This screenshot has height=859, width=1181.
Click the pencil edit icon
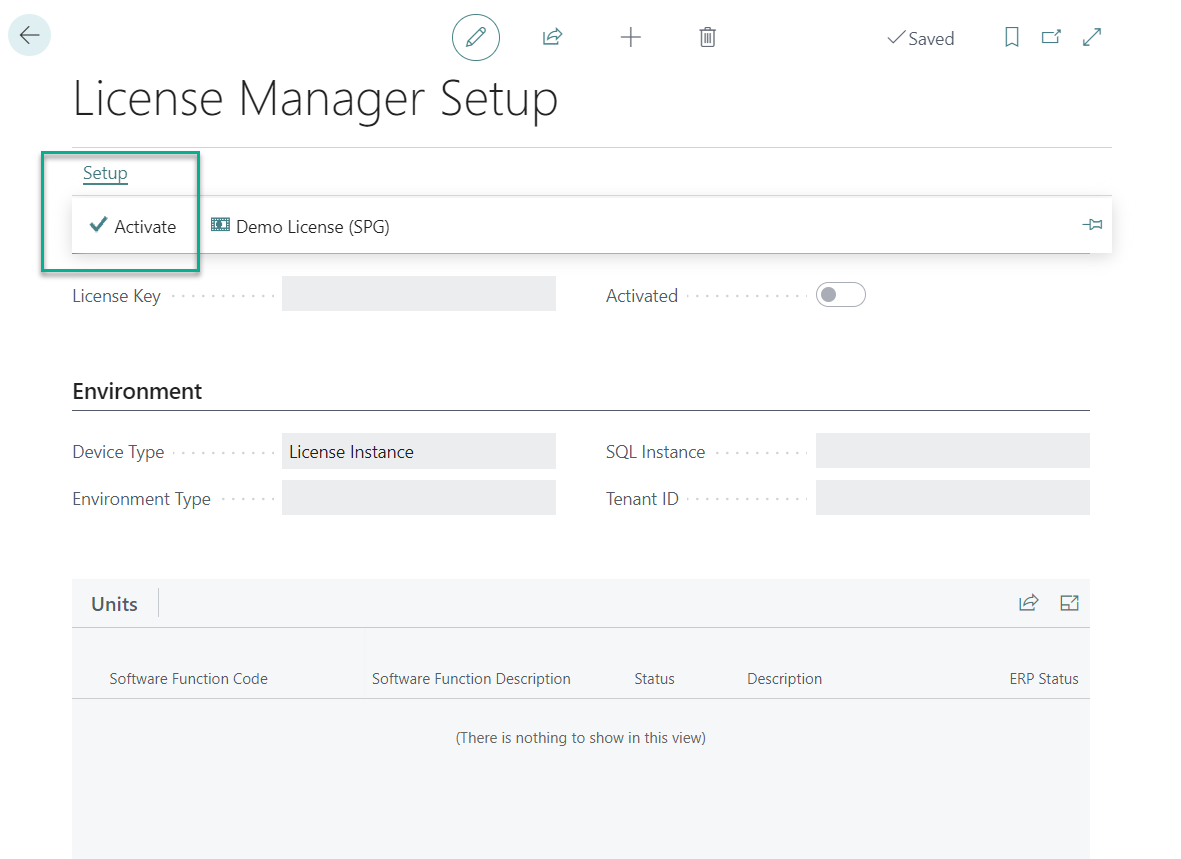tap(476, 38)
